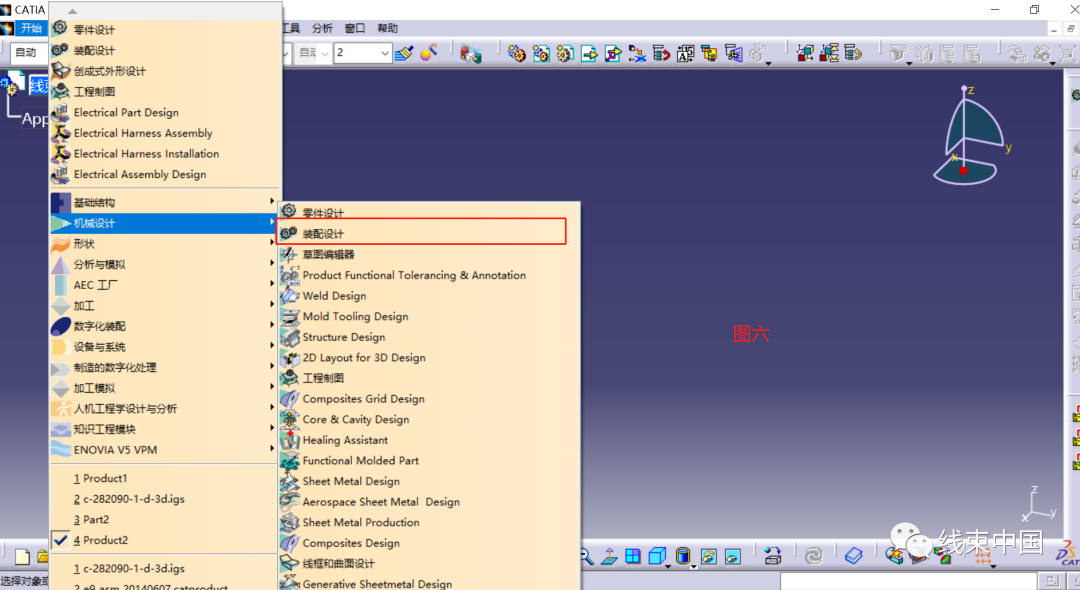Expand the 分析与模拟 submenu
1080x590 pixels.
165,264
